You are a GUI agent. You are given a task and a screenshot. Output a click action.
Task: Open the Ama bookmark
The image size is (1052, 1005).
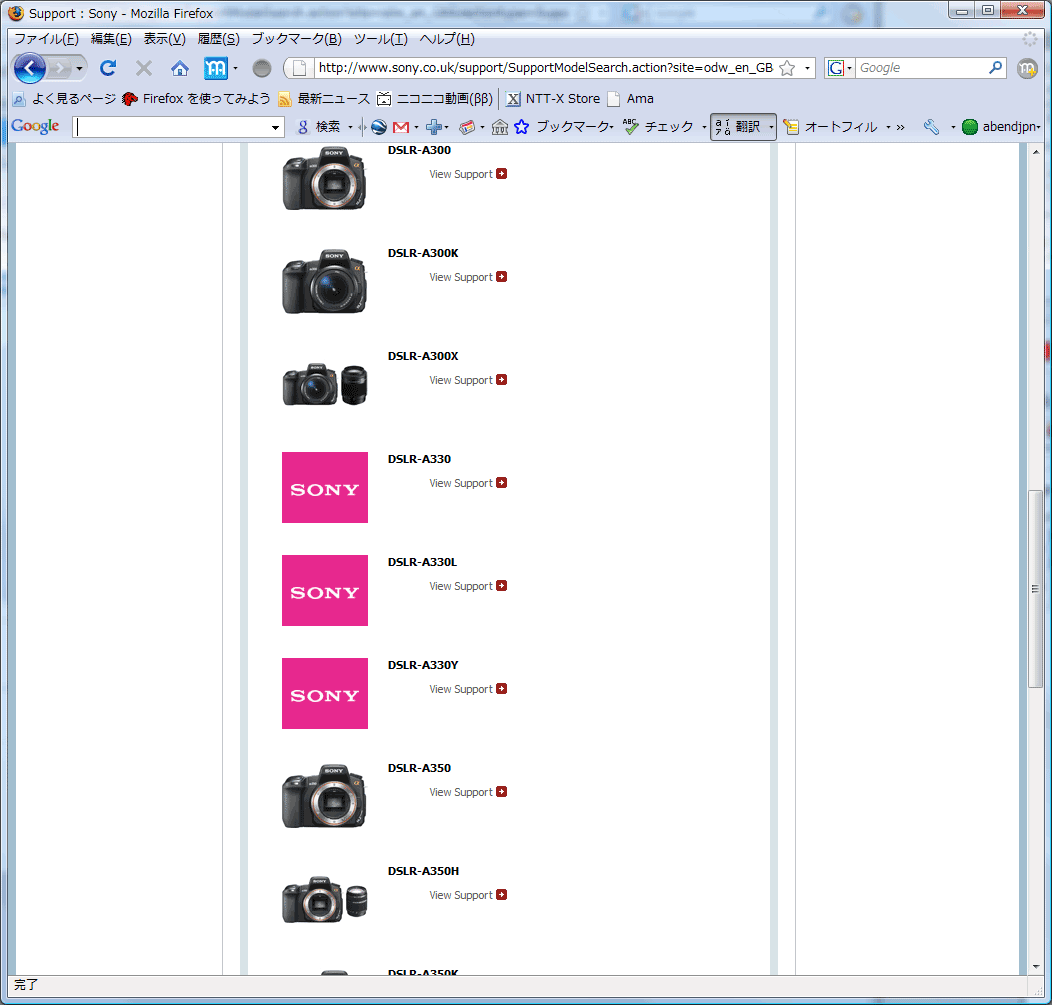click(630, 99)
